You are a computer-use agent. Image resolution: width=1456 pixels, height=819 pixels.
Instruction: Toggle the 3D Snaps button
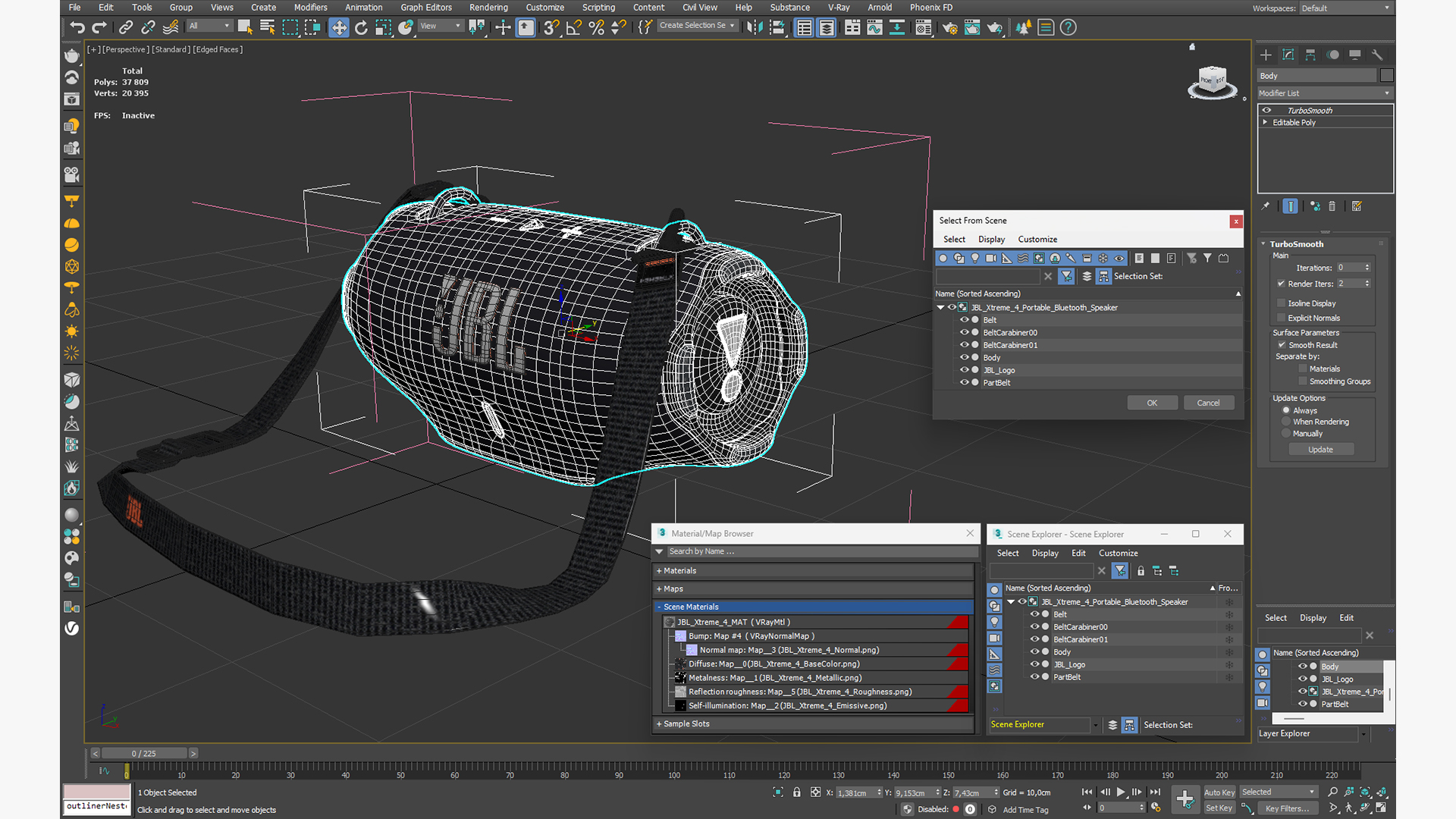551,27
